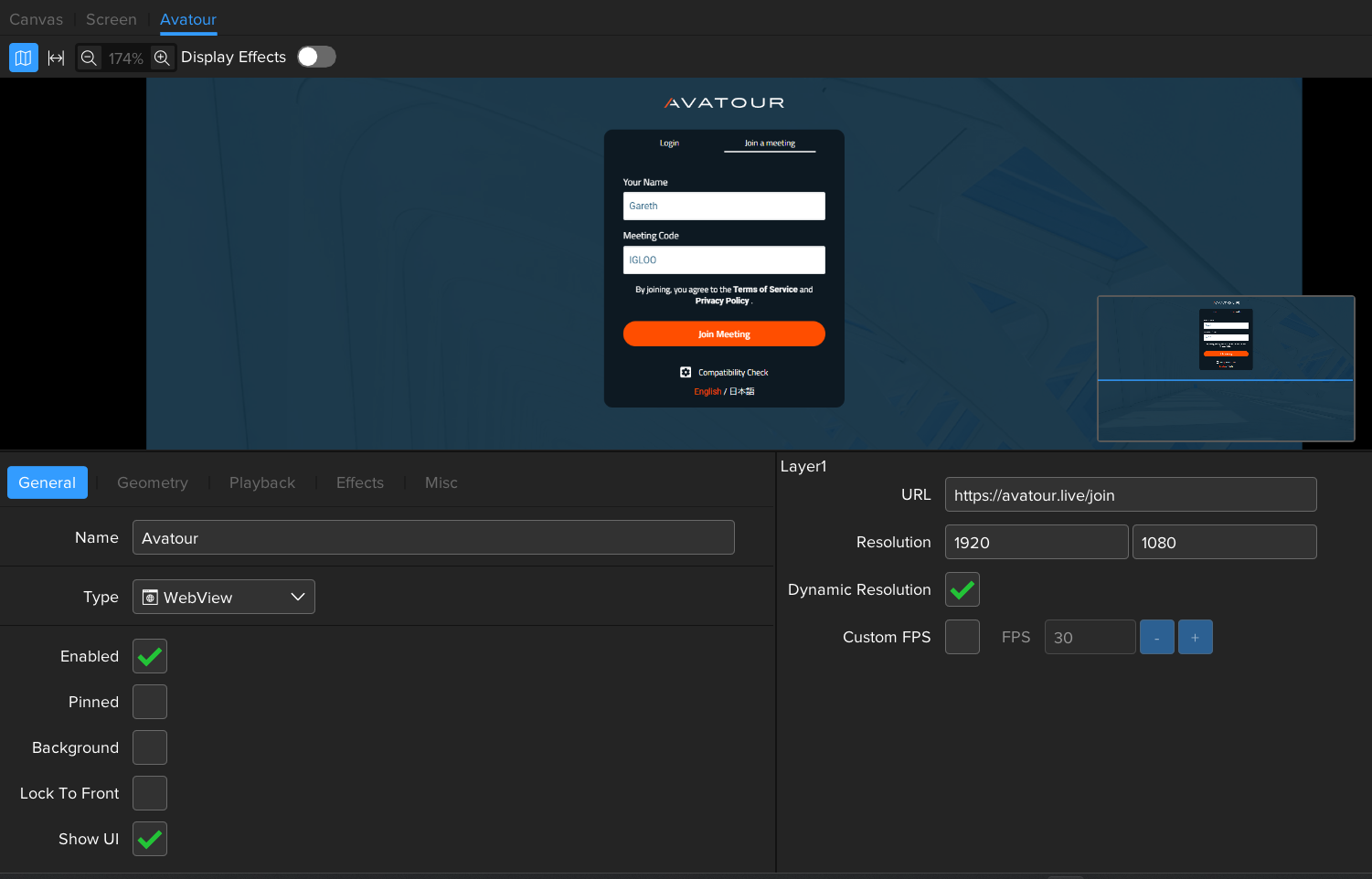Check the Pinned checkbox
Viewport: 1372px width, 879px height.
(150, 702)
